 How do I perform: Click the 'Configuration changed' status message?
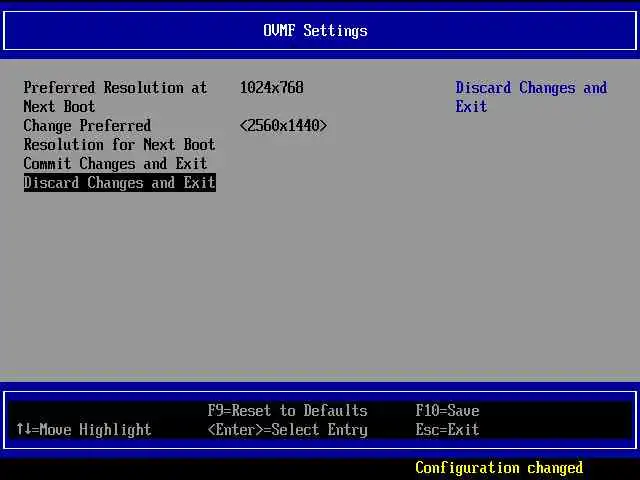click(x=499, y=468)
